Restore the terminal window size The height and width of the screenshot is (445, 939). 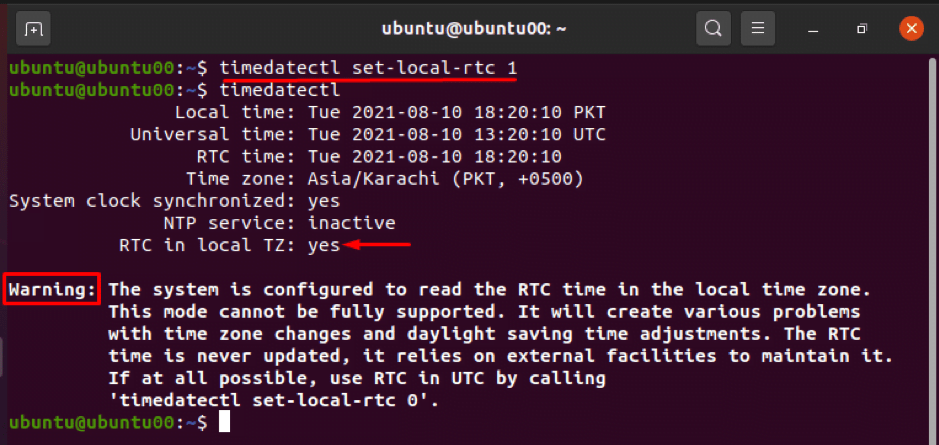[x=862, y=28]
